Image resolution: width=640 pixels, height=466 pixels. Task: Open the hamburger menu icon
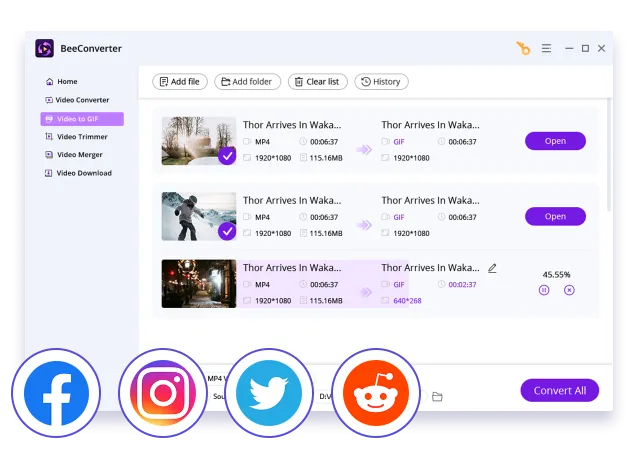546,48
